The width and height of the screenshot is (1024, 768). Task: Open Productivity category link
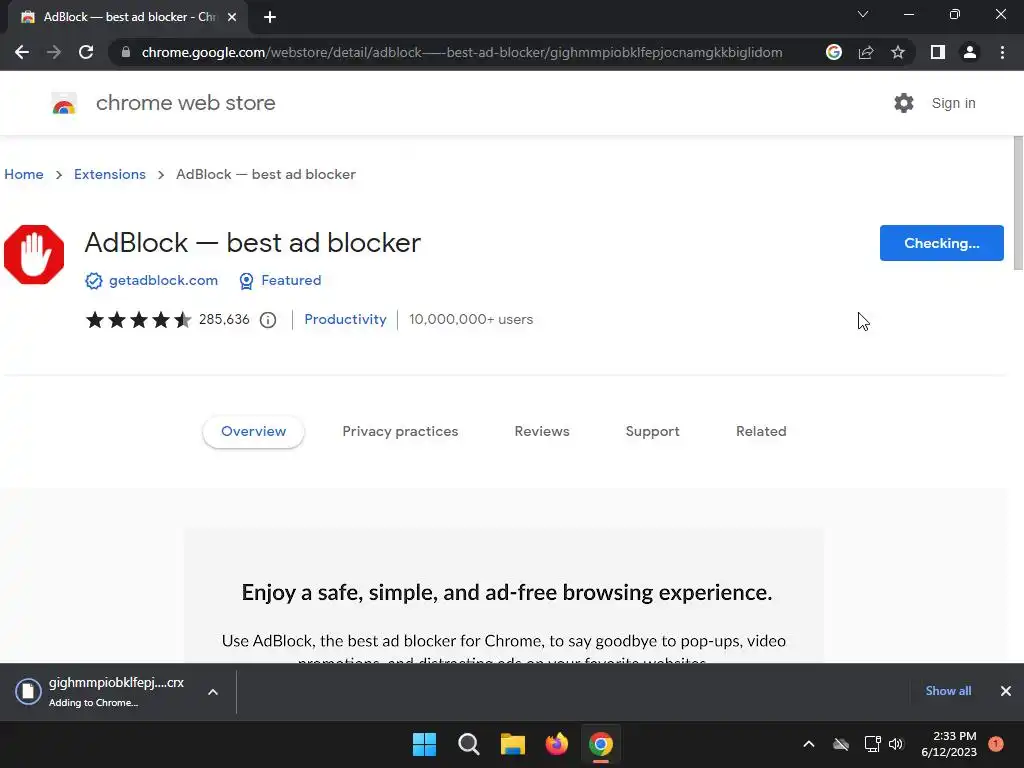pos(345,319)
